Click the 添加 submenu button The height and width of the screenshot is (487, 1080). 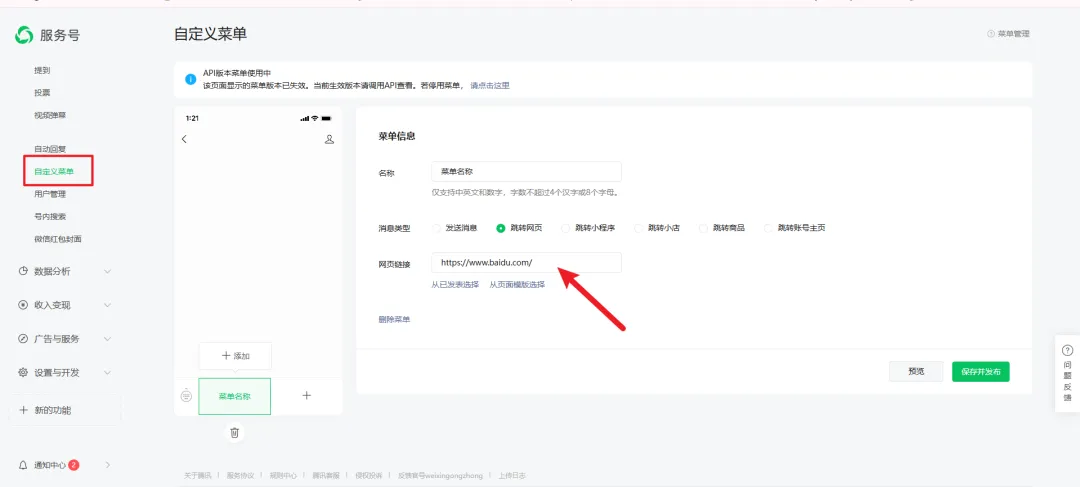click(235, 355)
